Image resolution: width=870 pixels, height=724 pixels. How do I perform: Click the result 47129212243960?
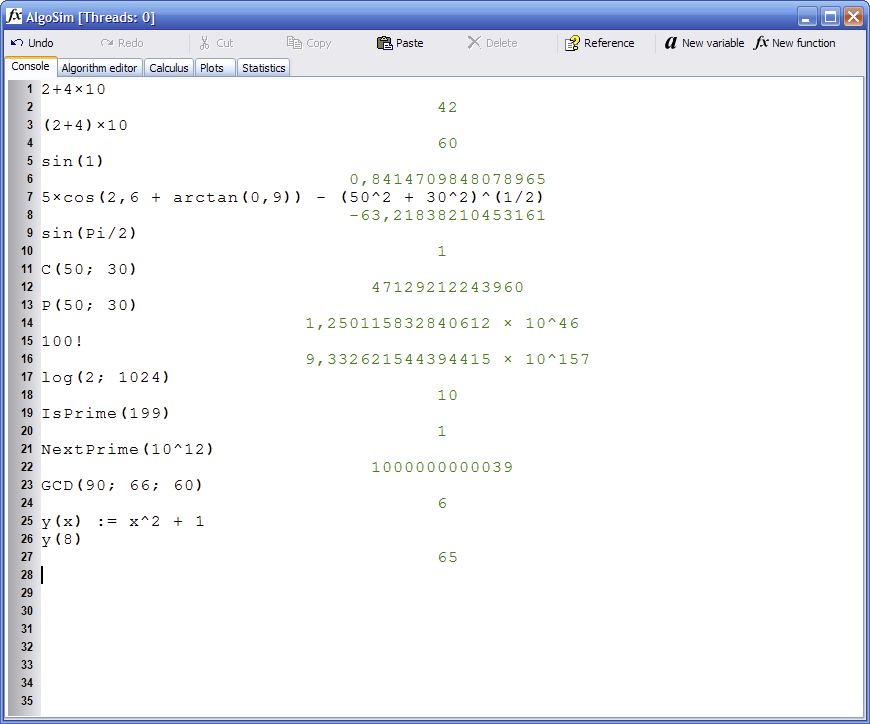[x=447, y=288]
